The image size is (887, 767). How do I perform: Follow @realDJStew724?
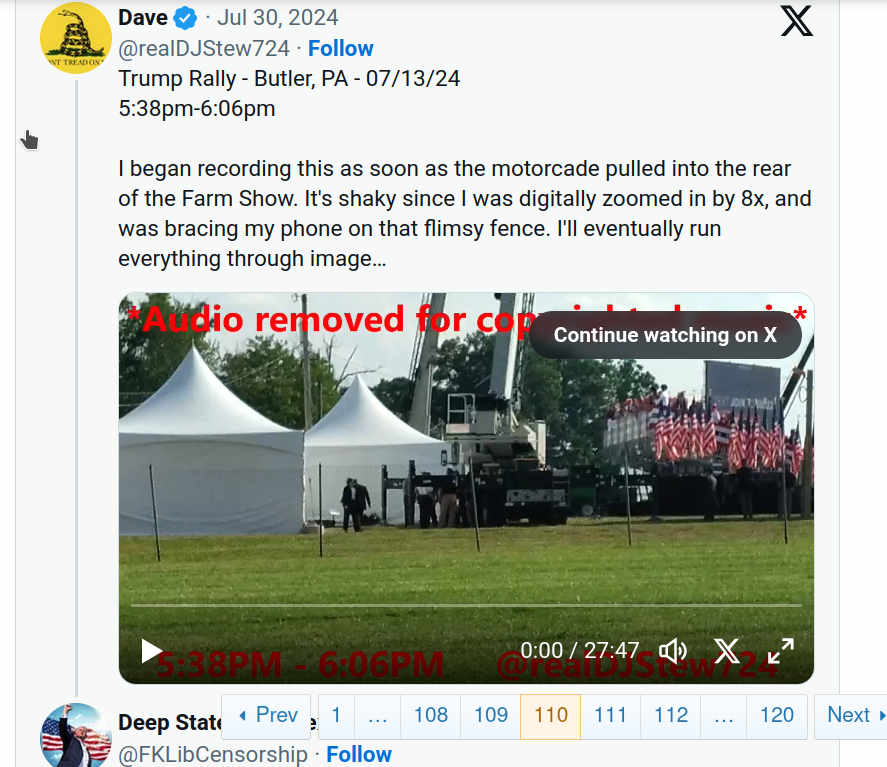pyautogui.click(x=340, y=48)
